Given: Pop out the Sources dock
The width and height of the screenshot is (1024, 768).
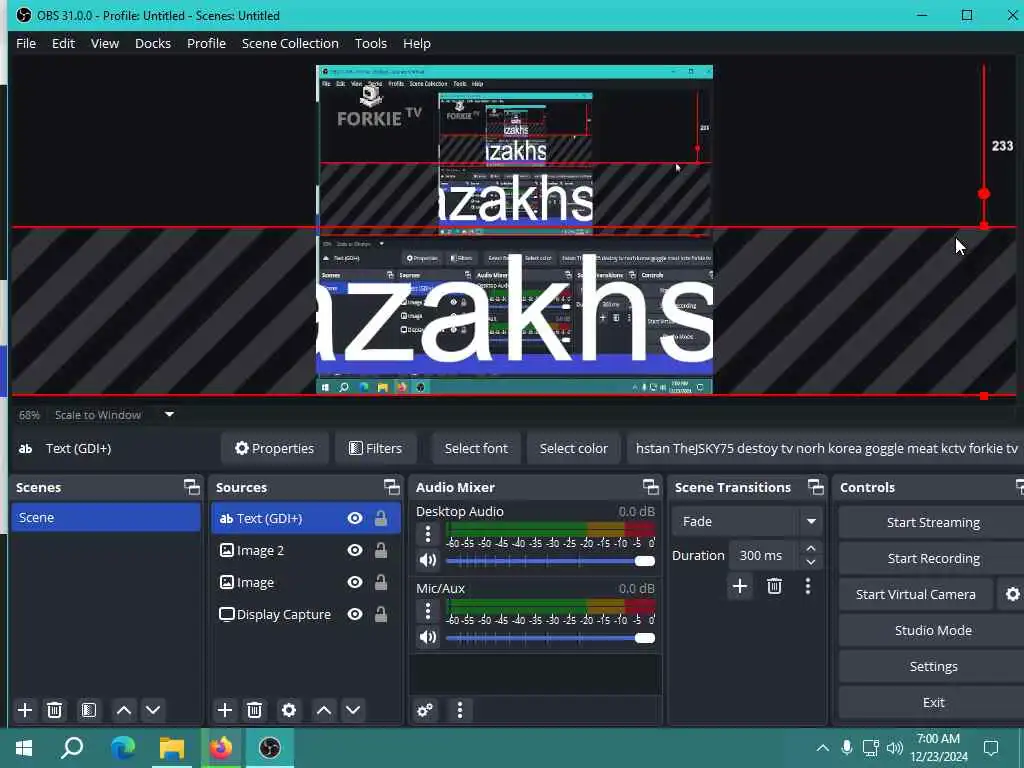Looking at the screenshot, I should click(x=392, y=487).
